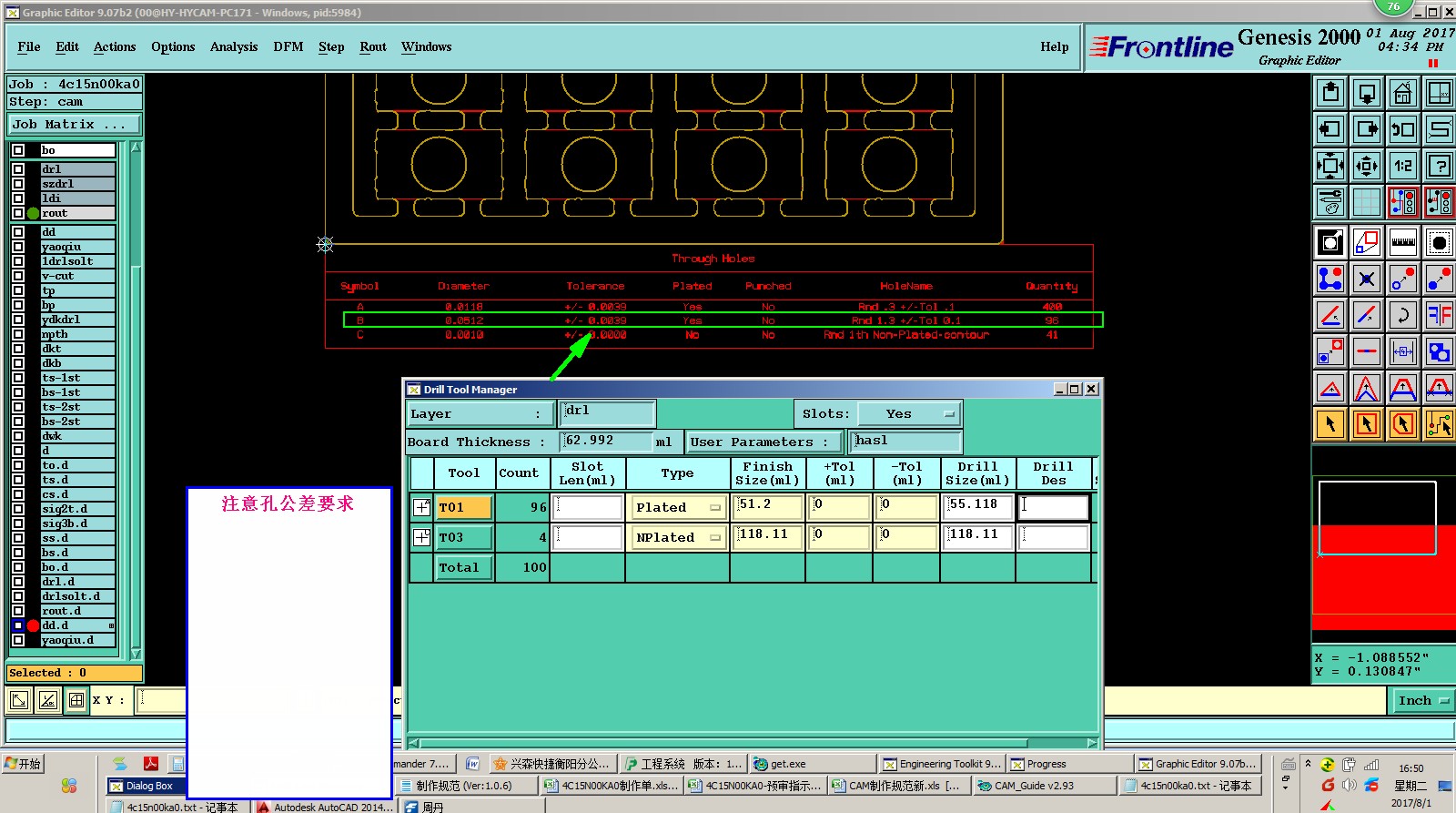Image resolution: width=1456 pixels, height=813 pixels.
Task: Click the 1:2 zoom scale icon
Action: [x=1402, y=166]
